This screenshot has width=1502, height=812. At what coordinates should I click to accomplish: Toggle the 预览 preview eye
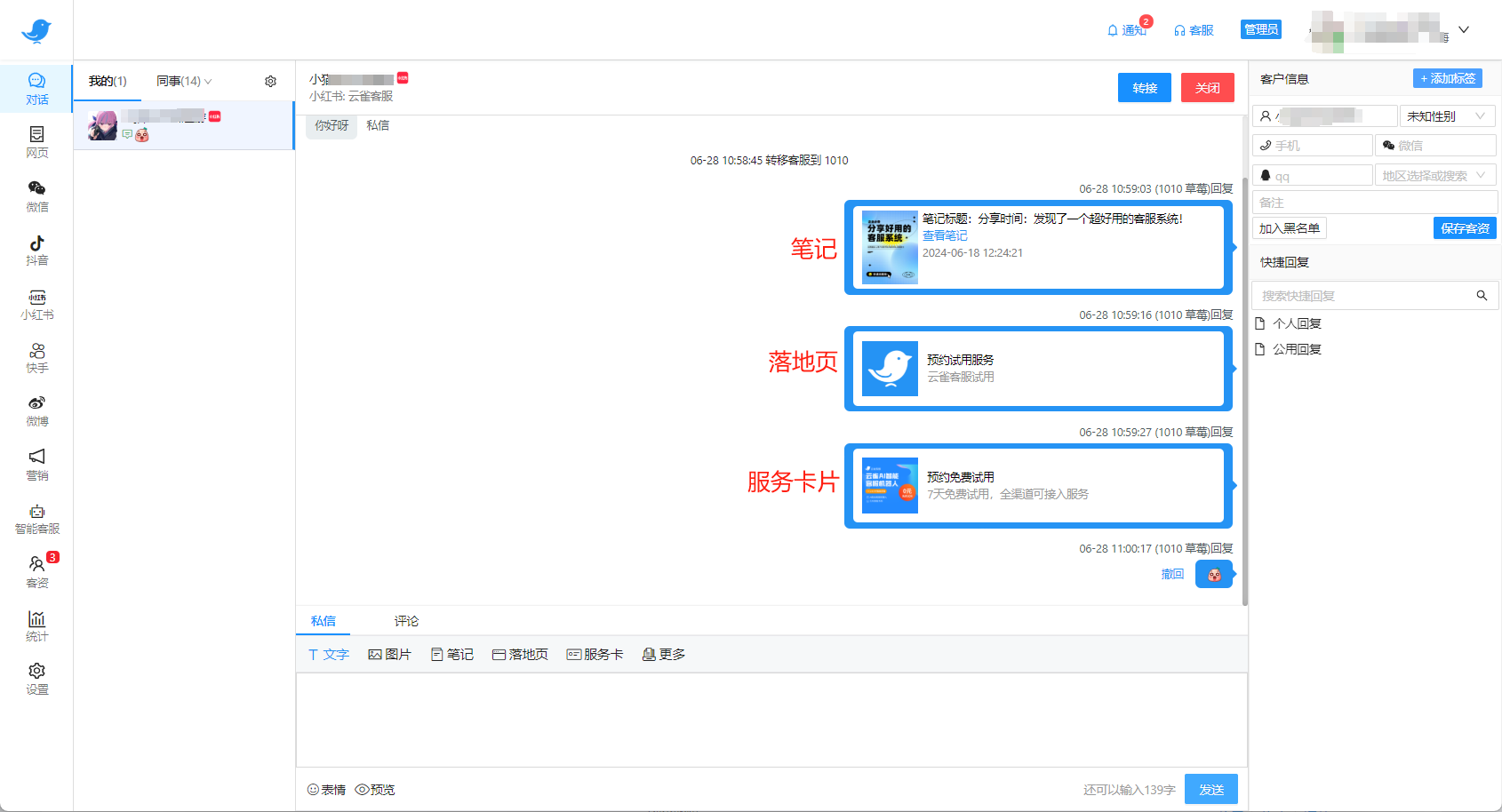pos(375,790)
